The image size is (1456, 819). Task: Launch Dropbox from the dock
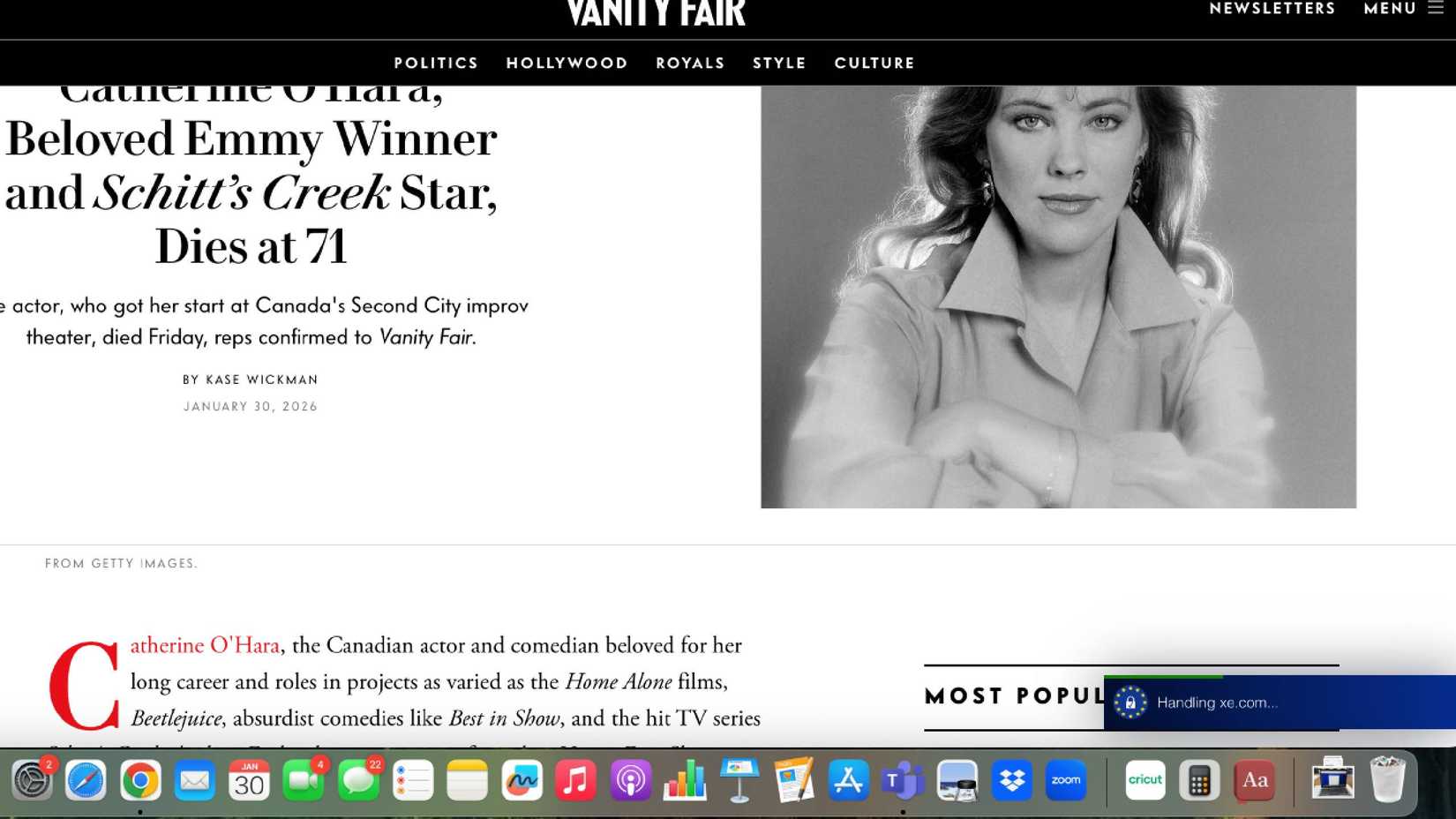coord(1011,780)
